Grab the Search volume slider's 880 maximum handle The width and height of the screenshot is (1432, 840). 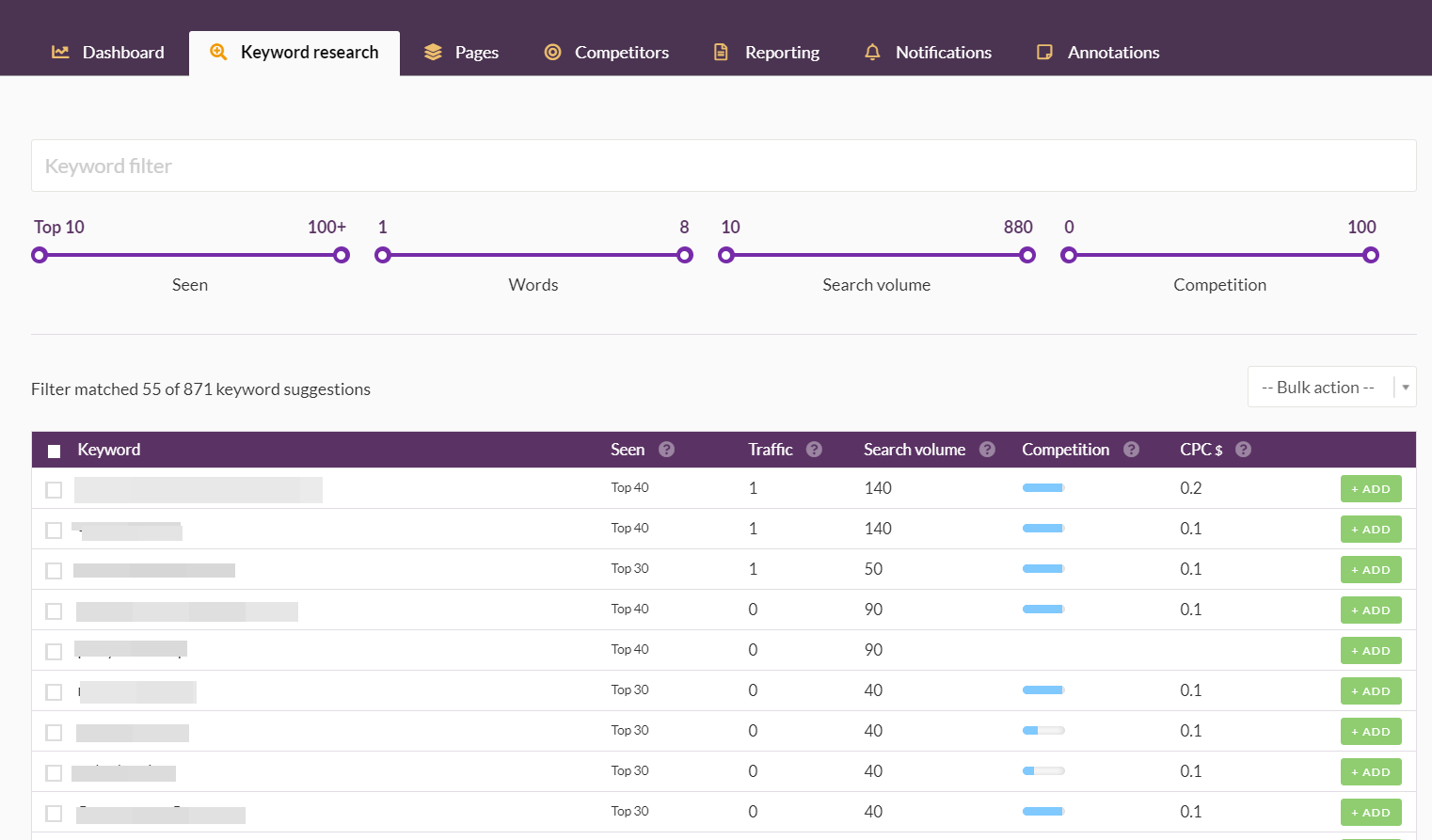click(1027, 255)
